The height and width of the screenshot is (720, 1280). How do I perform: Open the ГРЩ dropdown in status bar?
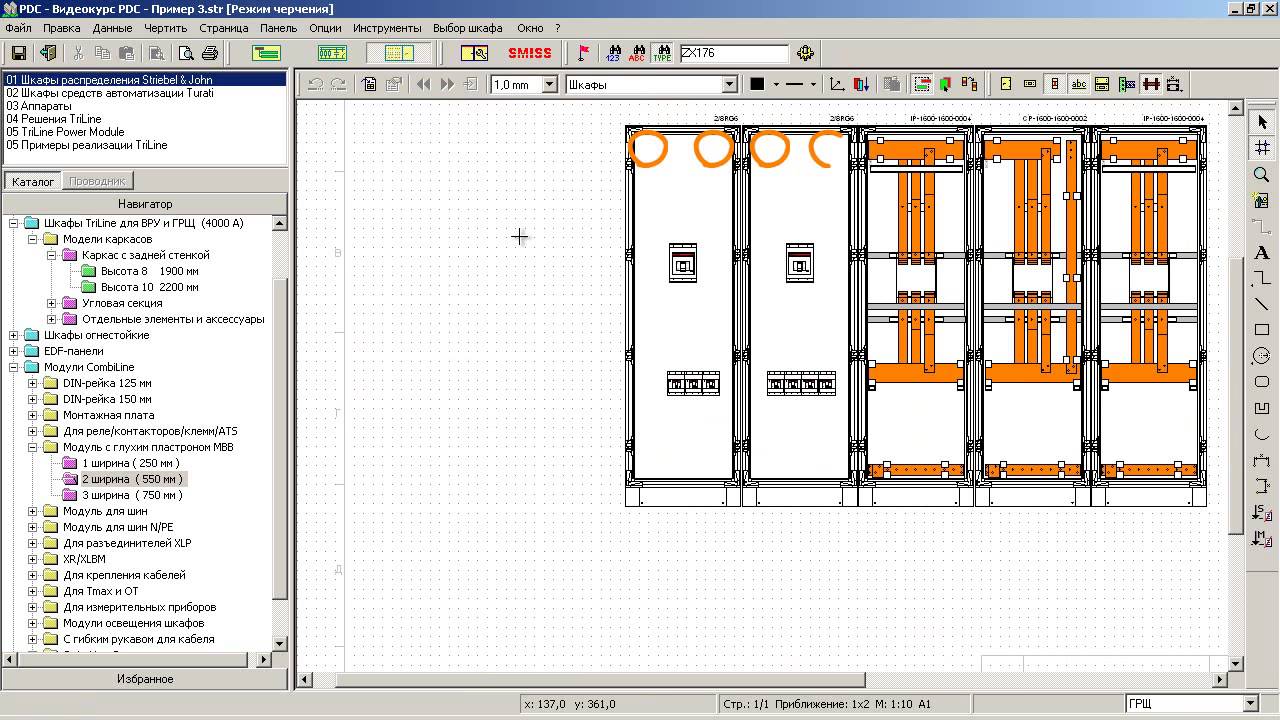tap(1250, 704)
